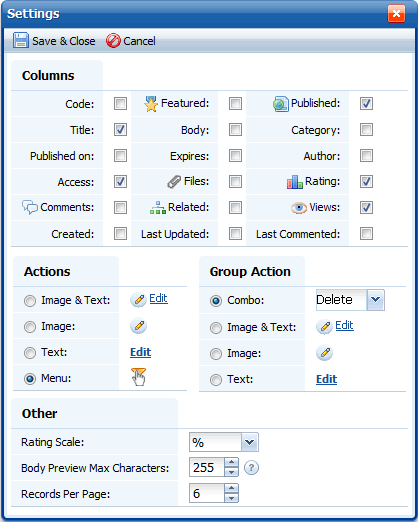Choose Actions Text radio button
This screenshot has width=418, height=522.
[30, 353]
